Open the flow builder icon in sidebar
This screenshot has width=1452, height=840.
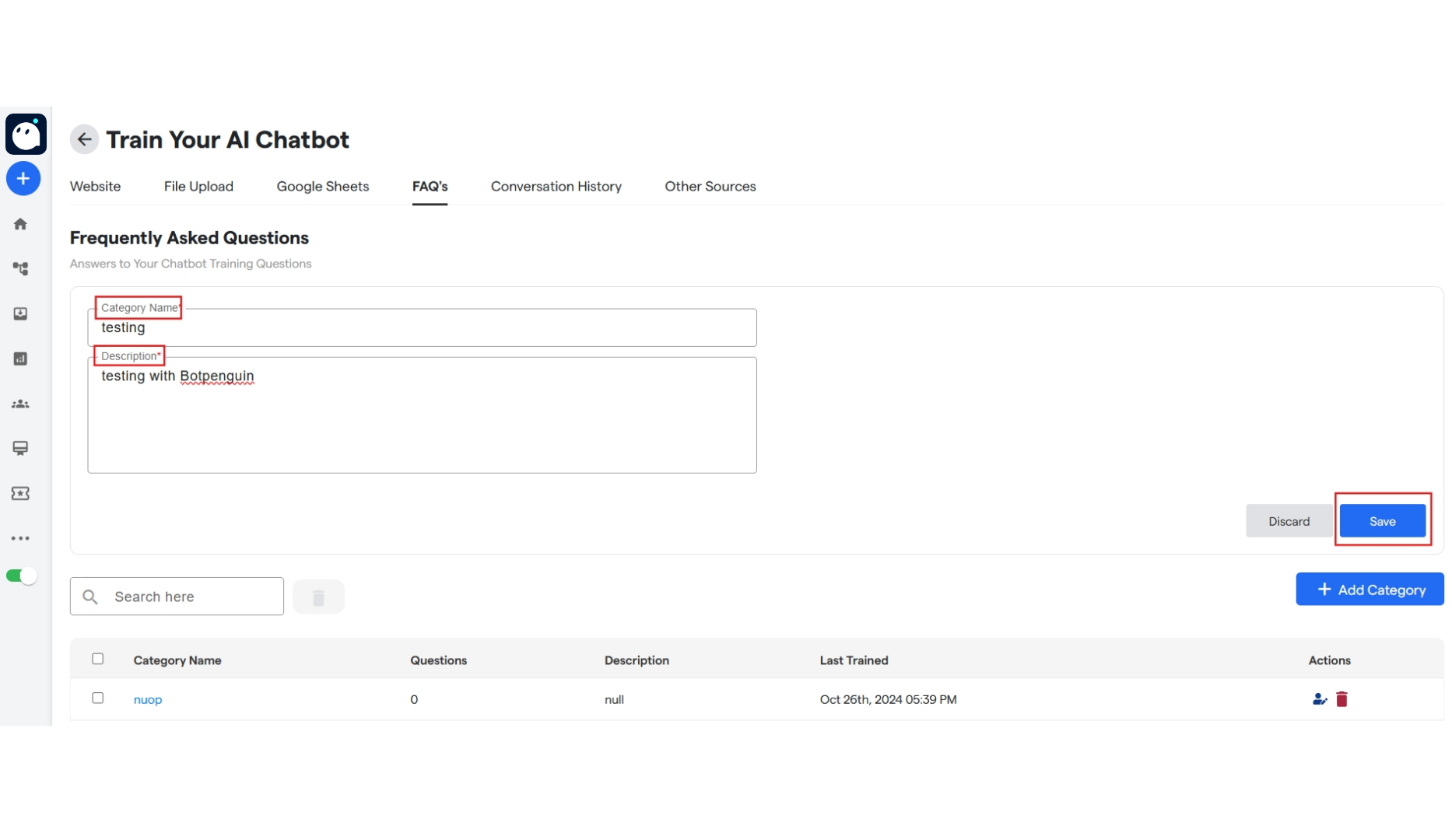(x=20, y=269)
